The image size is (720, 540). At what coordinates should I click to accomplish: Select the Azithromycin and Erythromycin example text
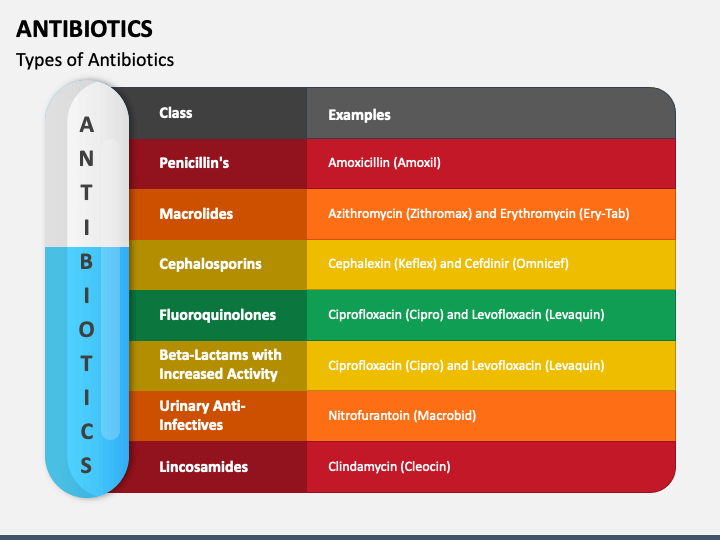(x=478, y=214)
